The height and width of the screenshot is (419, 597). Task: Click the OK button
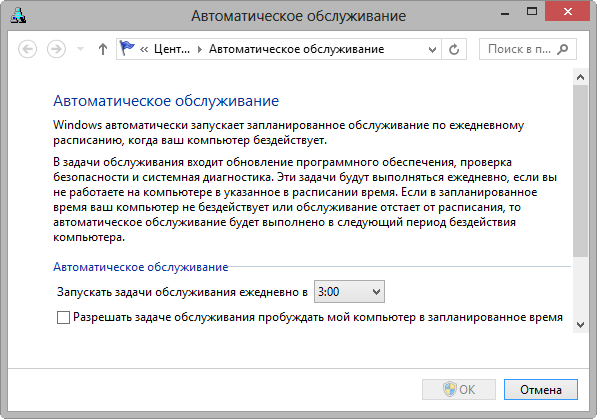[x=459, y=389]
